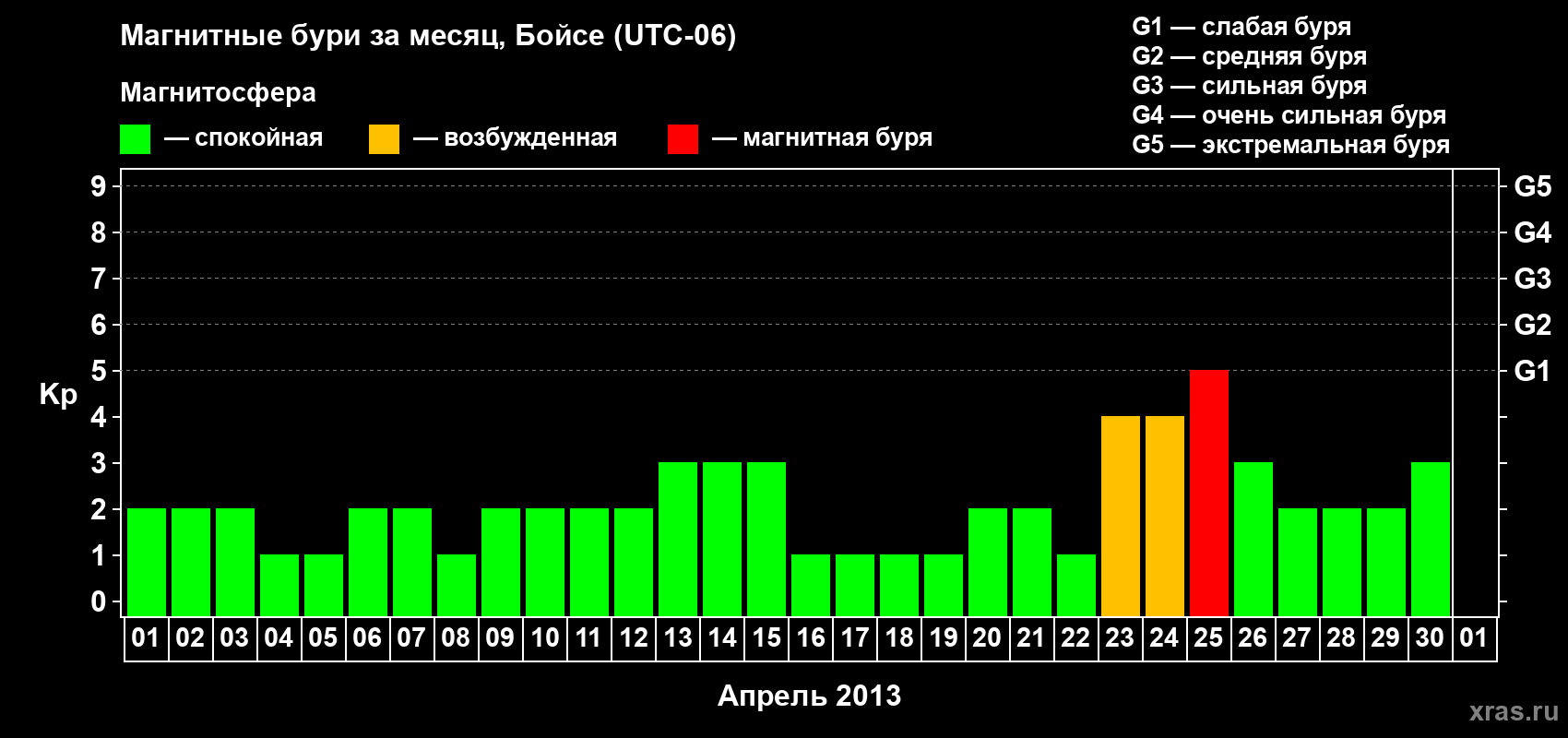Click the Kp value 9 on left axis
The image size is (1568, 738).
click(x=99, y=186)
